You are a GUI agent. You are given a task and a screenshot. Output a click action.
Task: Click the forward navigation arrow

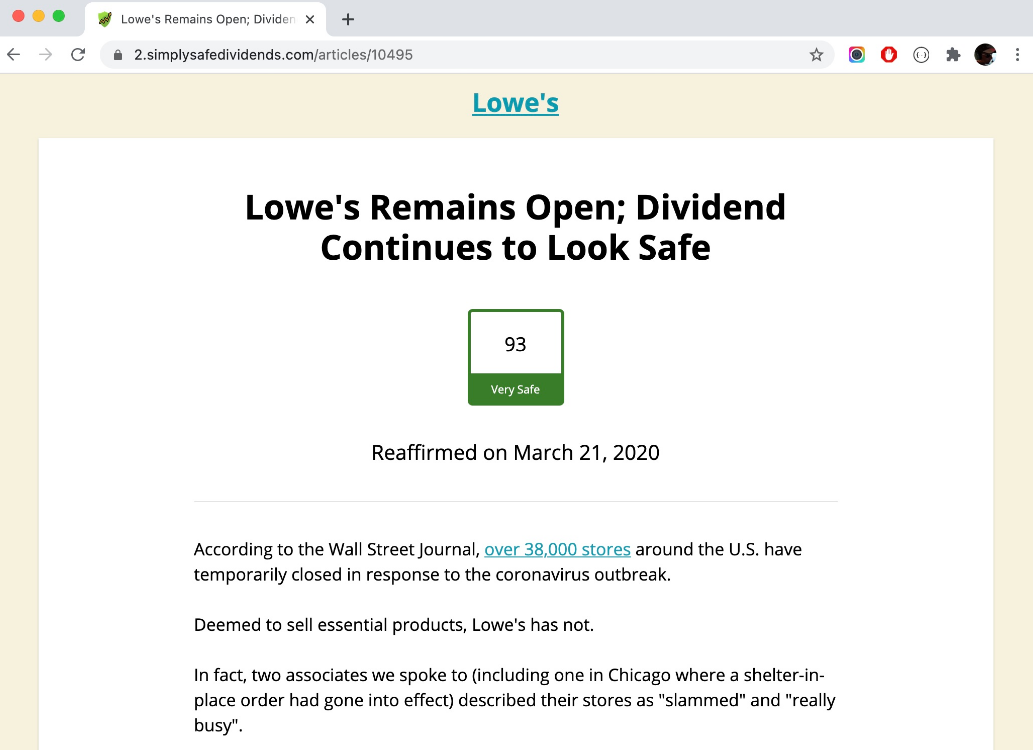pyautogui.click(x=45, y=55)
